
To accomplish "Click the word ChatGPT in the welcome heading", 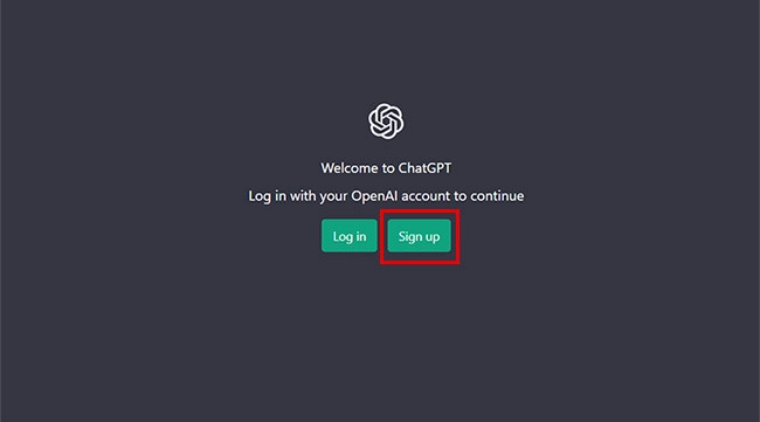I will point(425,168).
